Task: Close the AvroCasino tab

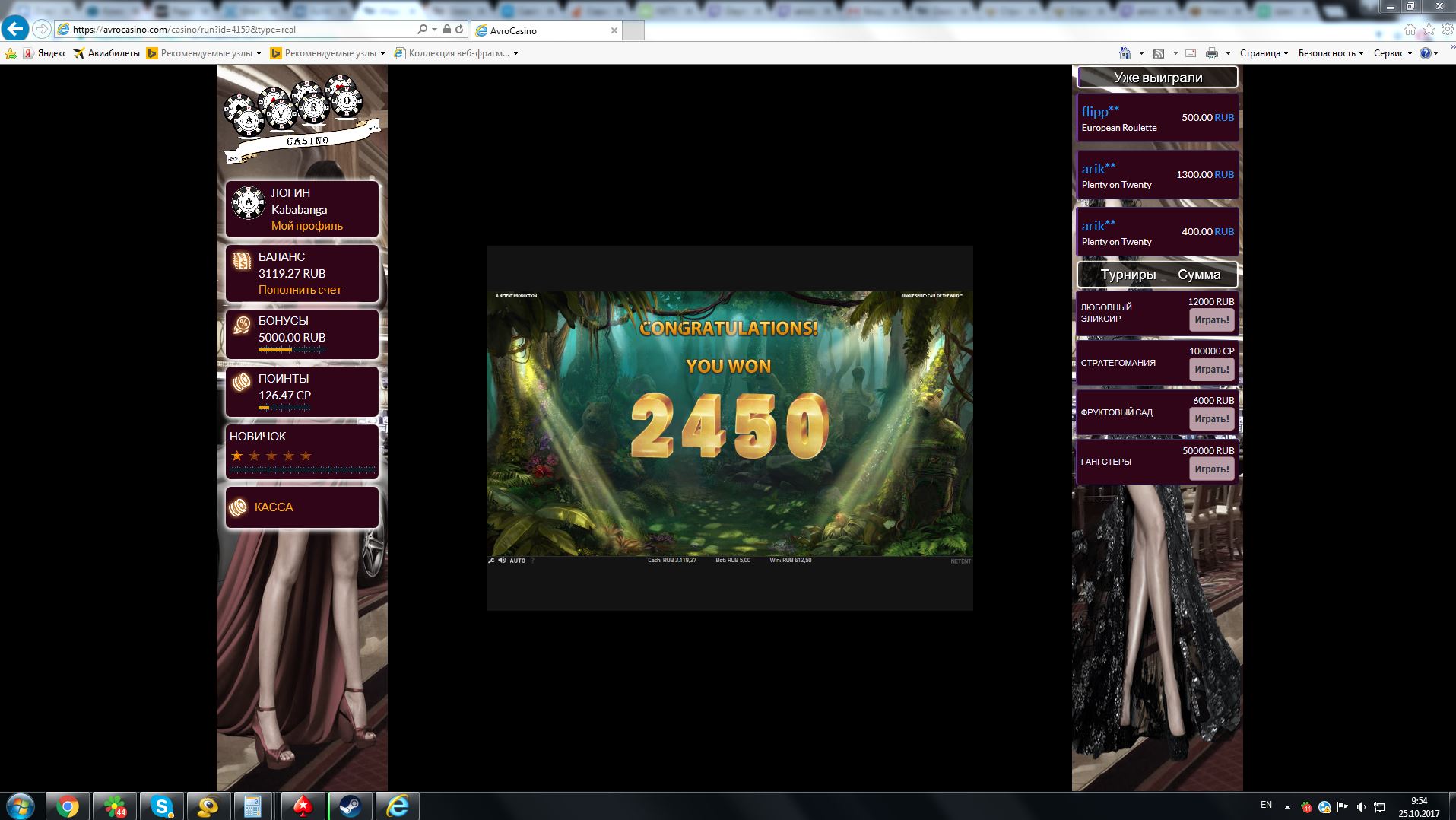Action: [x=614, y=30]
